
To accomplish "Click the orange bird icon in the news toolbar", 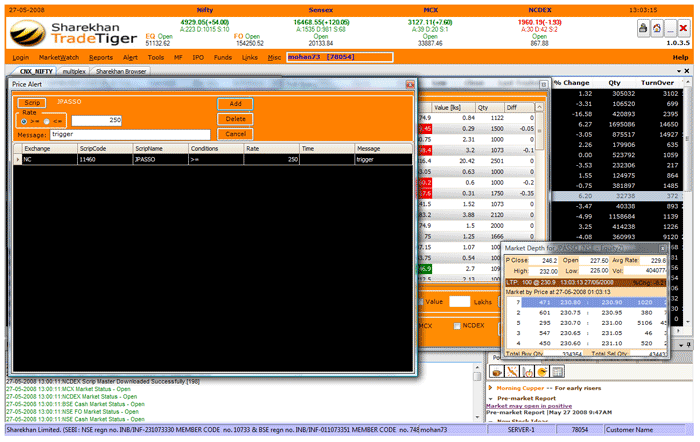I will coord(542,371).
